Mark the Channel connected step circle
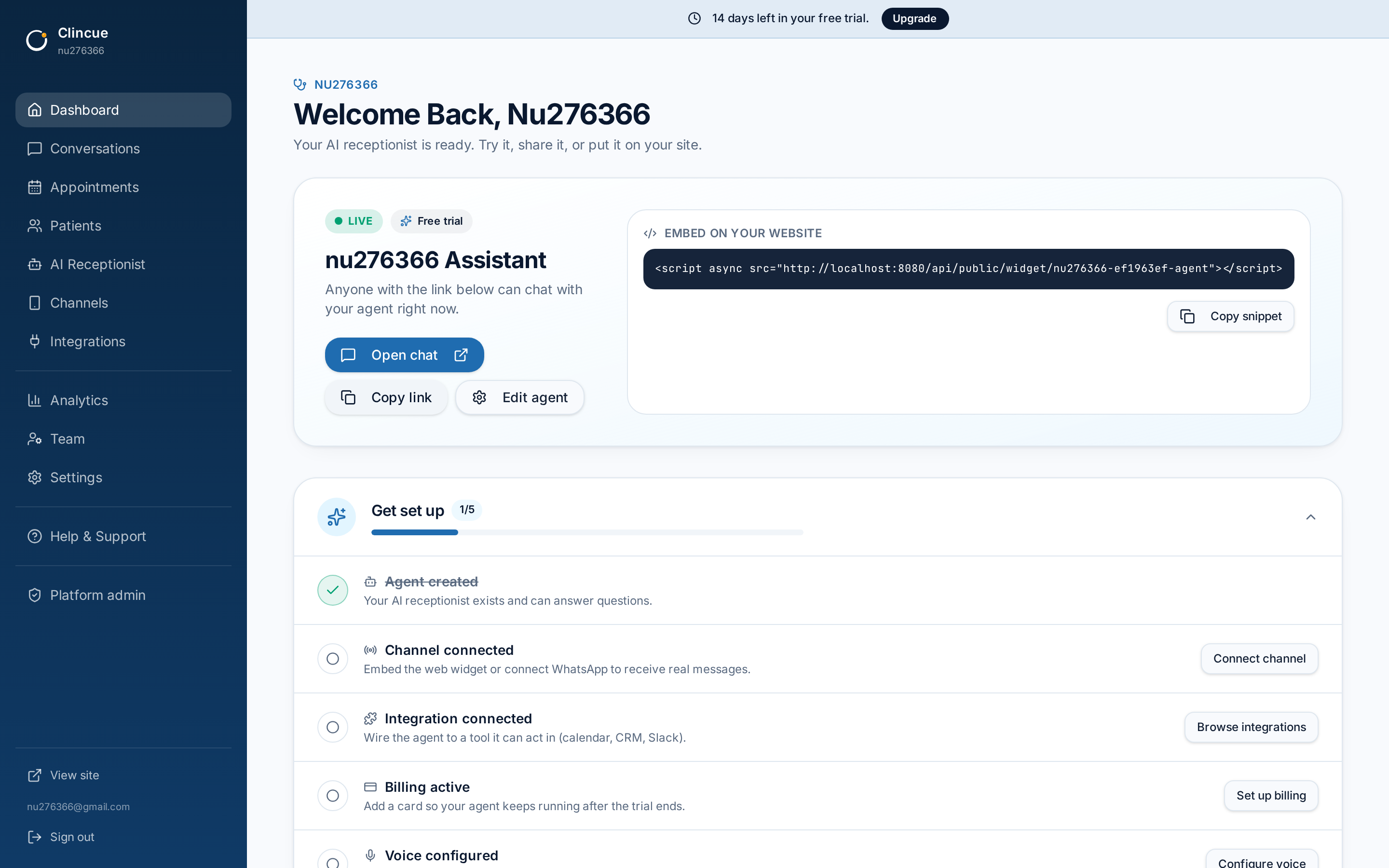1389x868 pixels. pyautogui.click(x=333, y=658)
